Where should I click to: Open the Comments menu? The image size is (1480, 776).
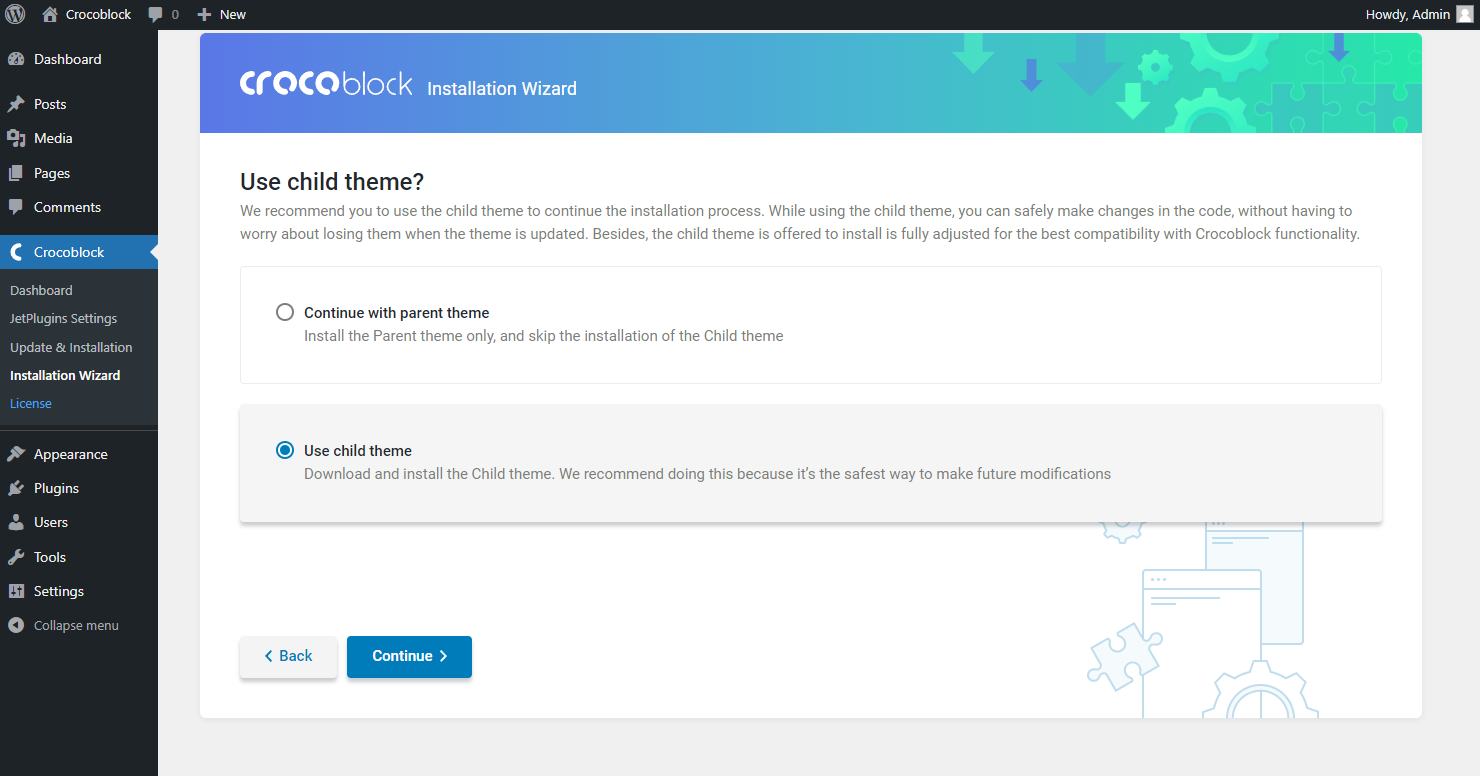[x=79, y=207]
